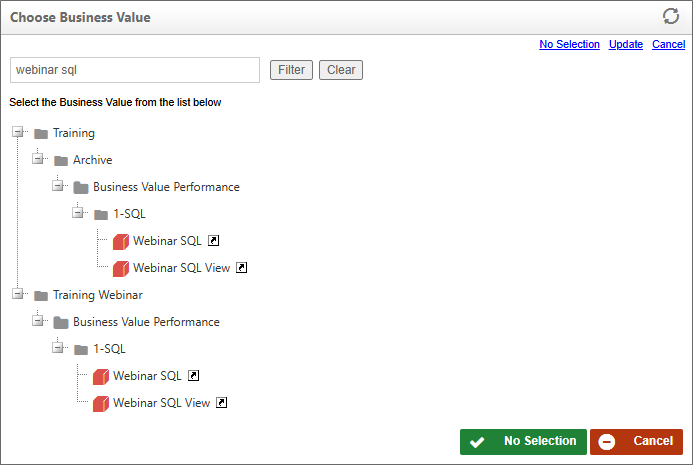Collapse Business Value Performance under Archive
Image resolution: width=693 pixels, height=465 pixels.
[x=57, y=185]
